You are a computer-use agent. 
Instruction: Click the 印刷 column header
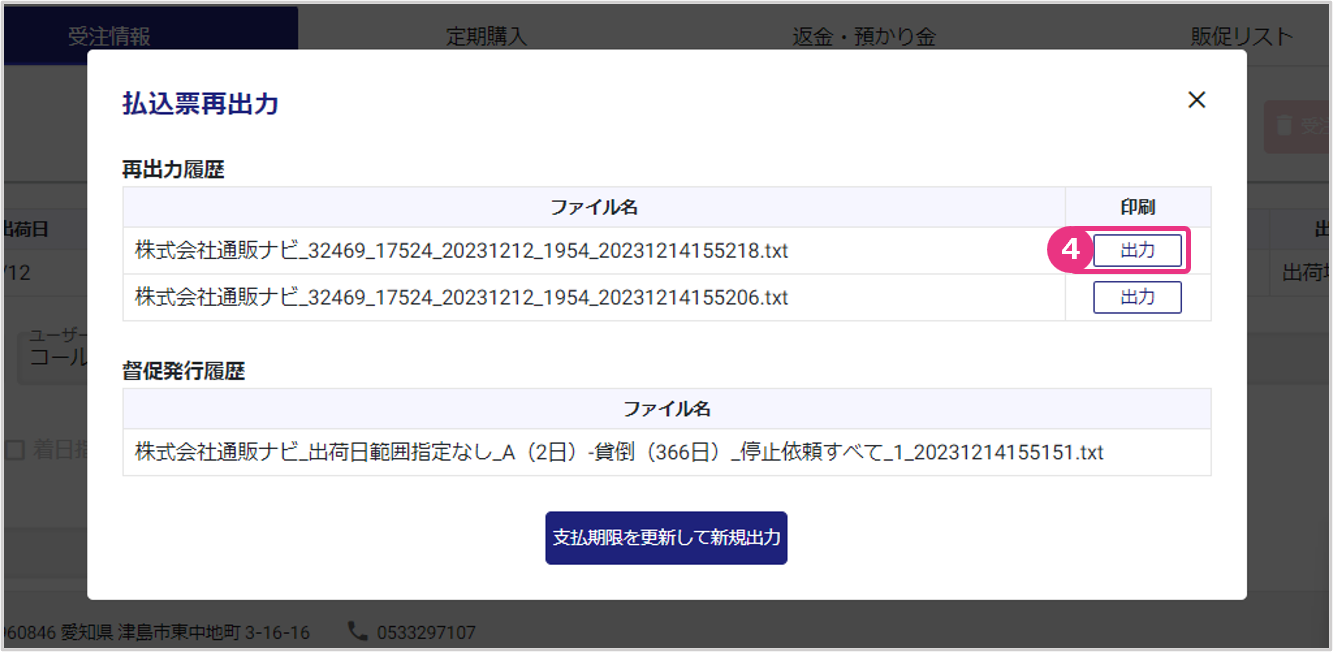coord(1137,207)
